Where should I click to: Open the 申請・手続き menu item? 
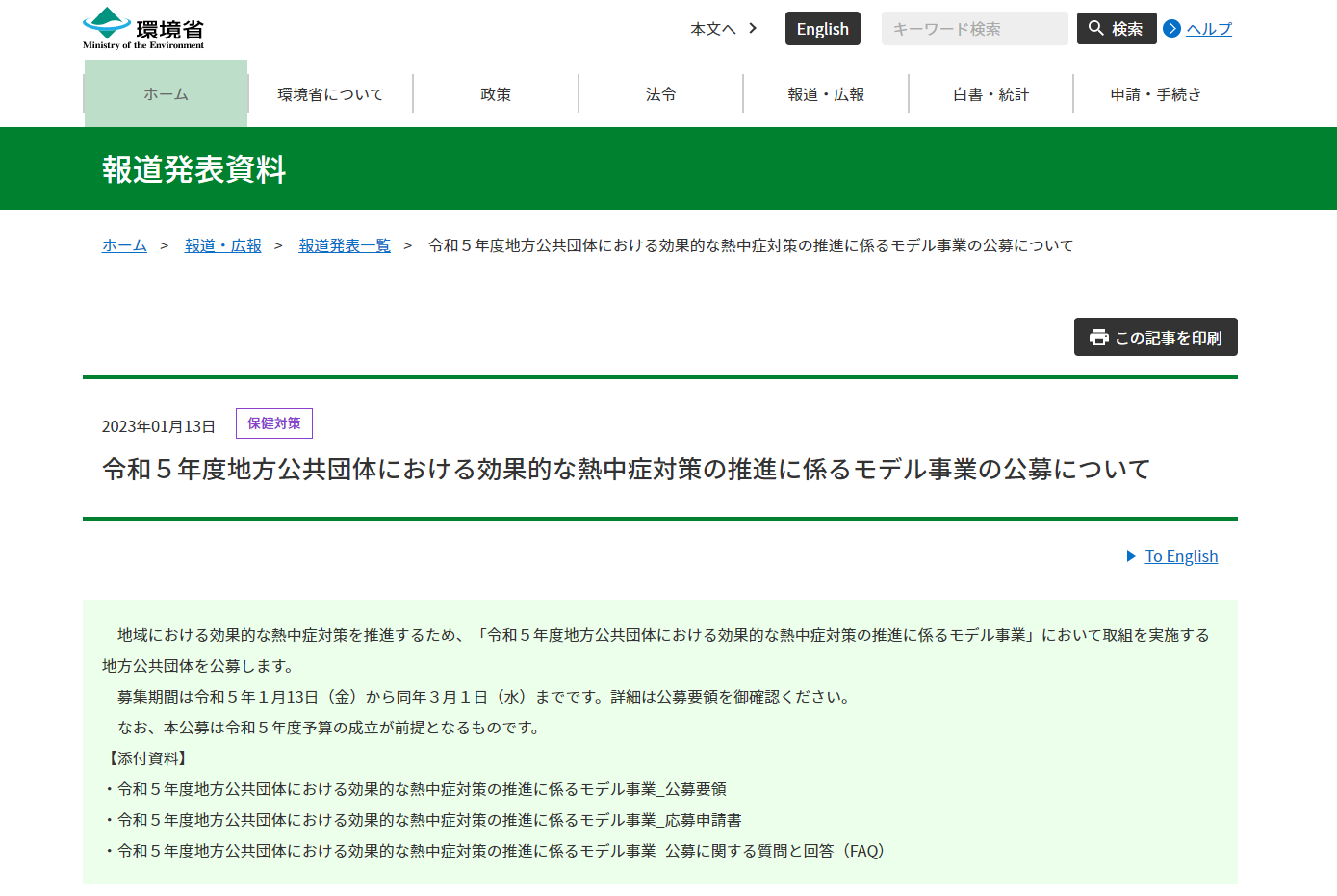(1155, 94)
